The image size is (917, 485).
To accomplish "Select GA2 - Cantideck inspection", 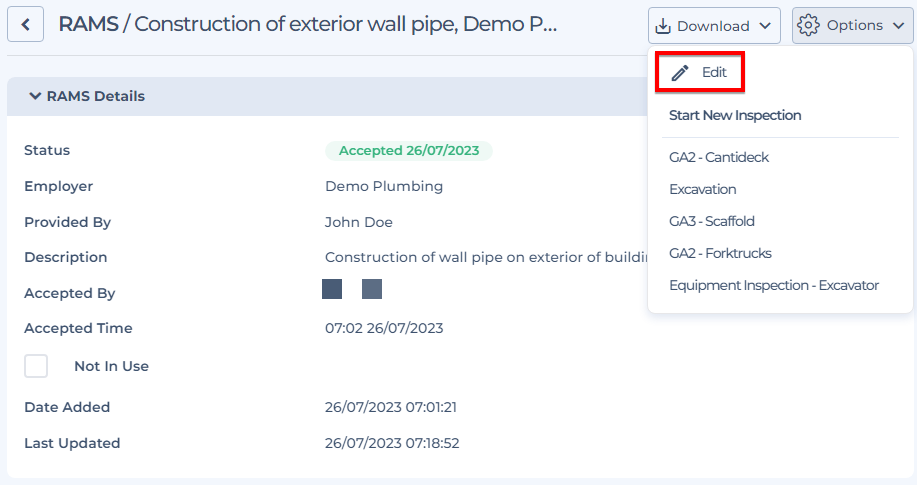I will 719,157.
